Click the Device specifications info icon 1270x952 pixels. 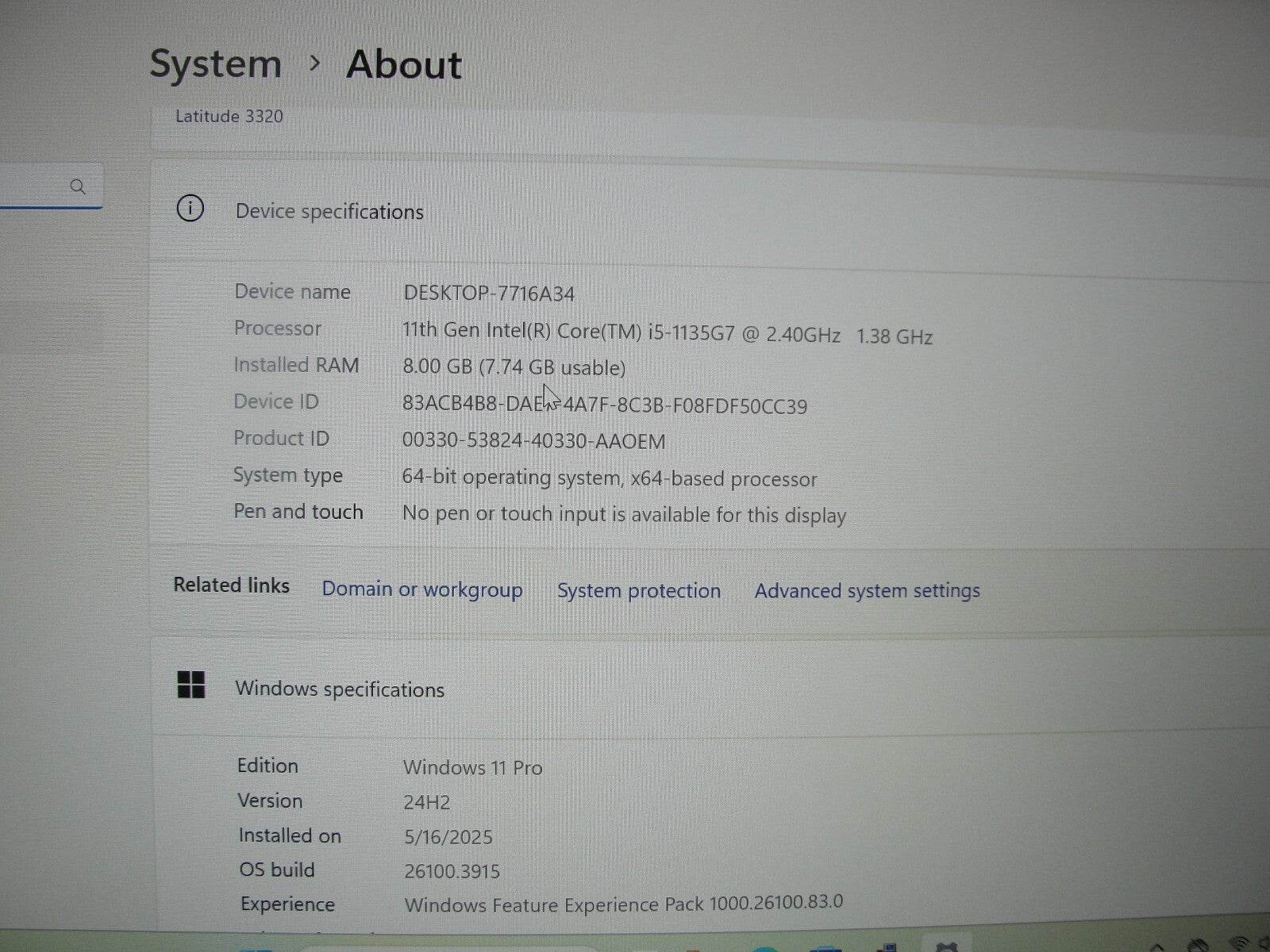[x=190, y=209]
